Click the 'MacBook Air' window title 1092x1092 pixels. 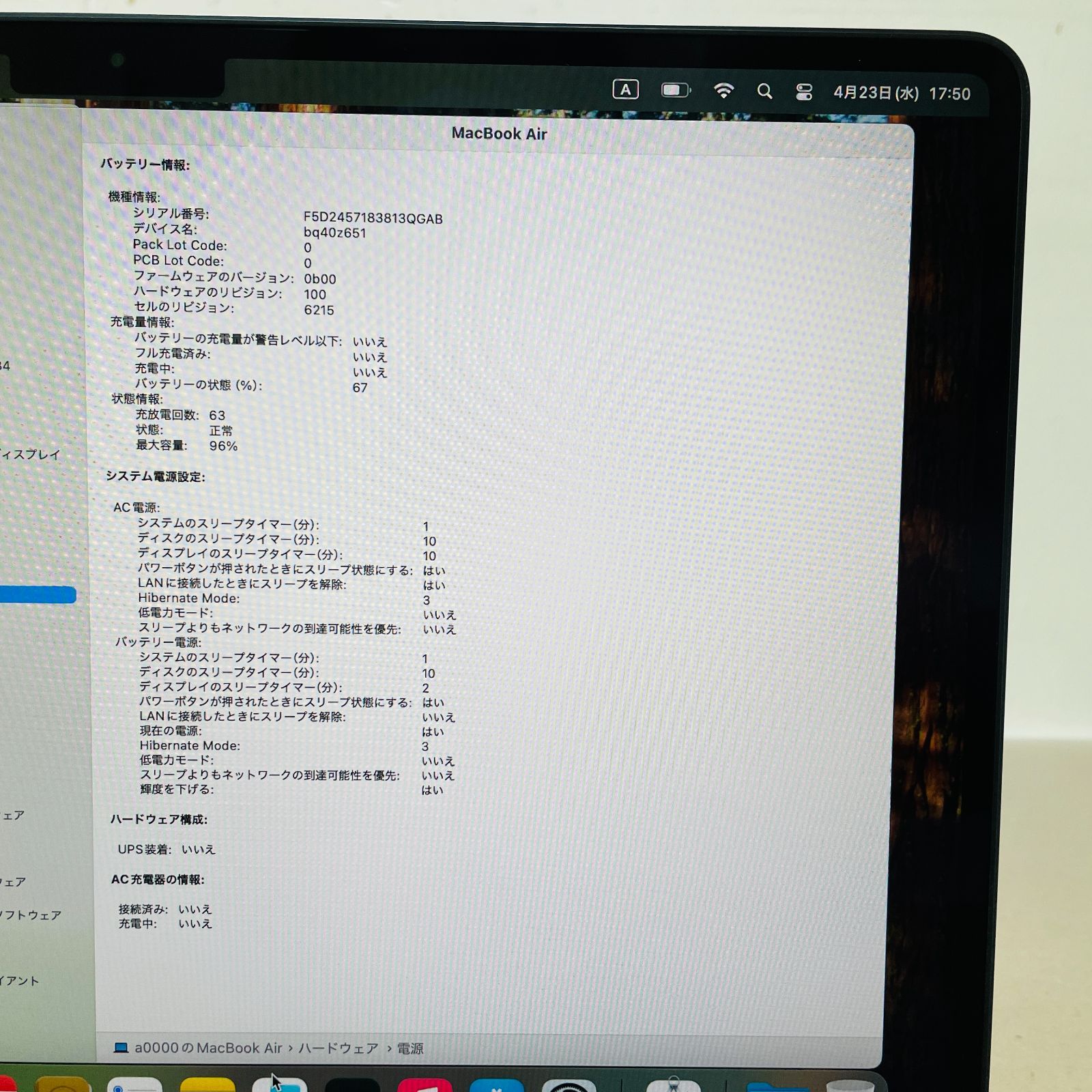point(499,134)
